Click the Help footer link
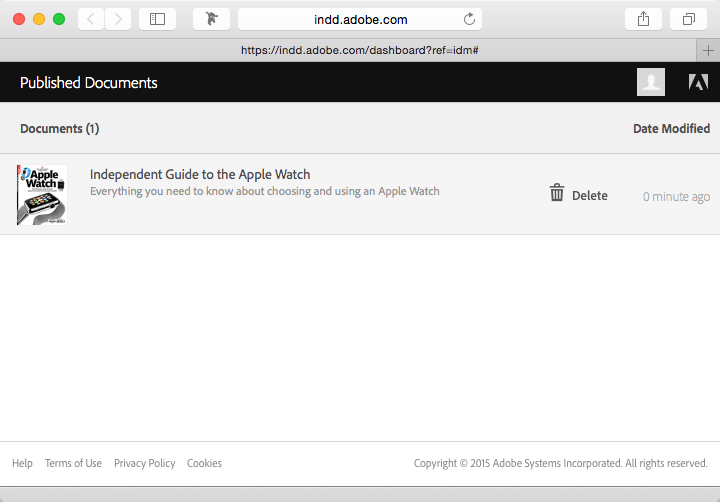720x502 pixels. 22,463
